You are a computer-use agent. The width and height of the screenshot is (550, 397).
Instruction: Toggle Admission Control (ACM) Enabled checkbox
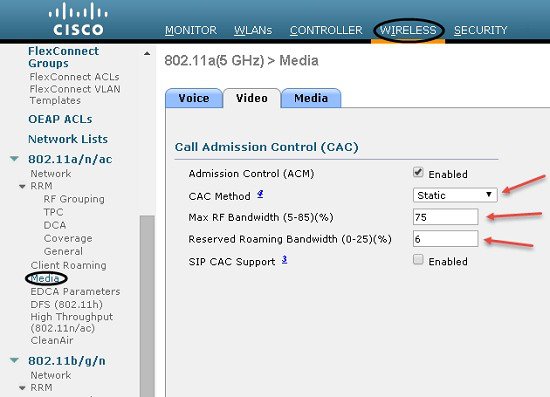(418, 173)
